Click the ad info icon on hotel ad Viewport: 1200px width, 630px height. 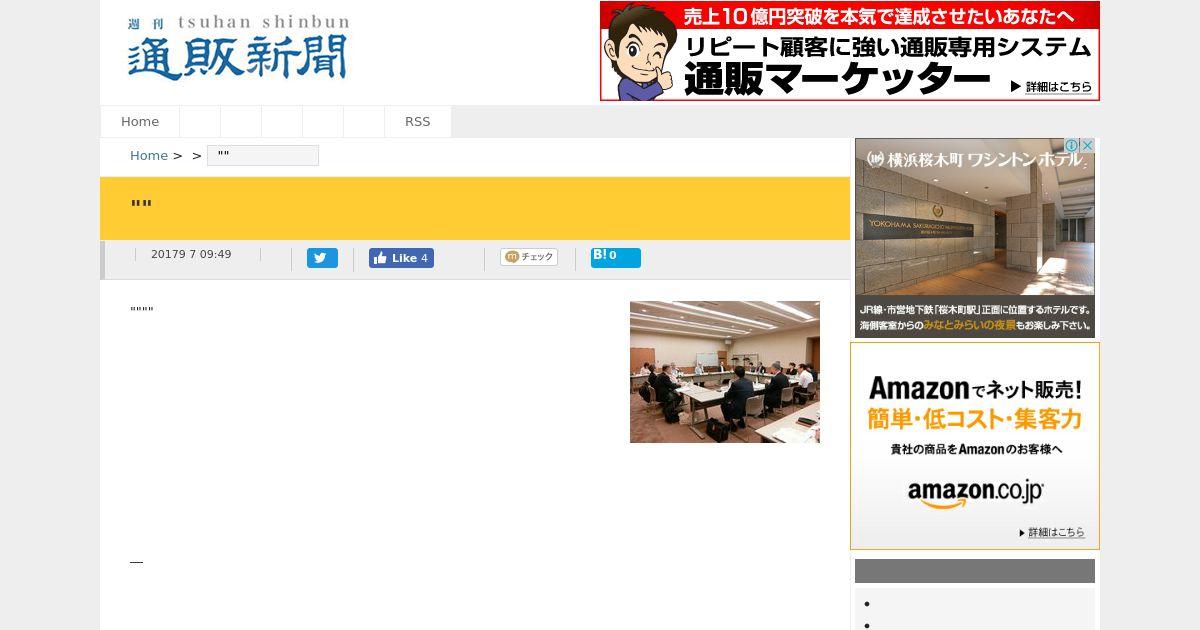pyautogui.click(x=1072, y=145)
